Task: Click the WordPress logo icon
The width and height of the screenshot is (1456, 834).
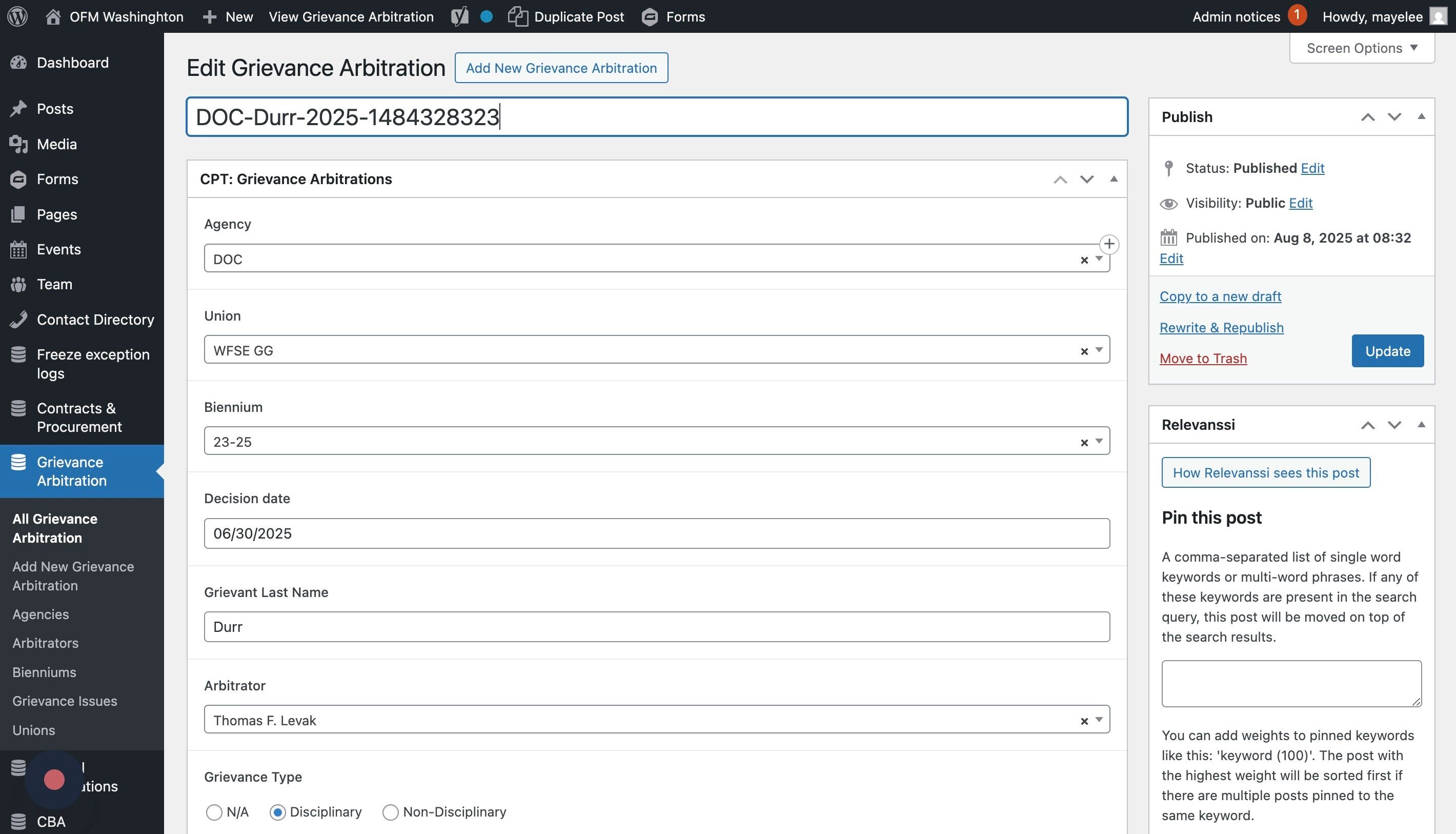Action: tap(18, 16)
